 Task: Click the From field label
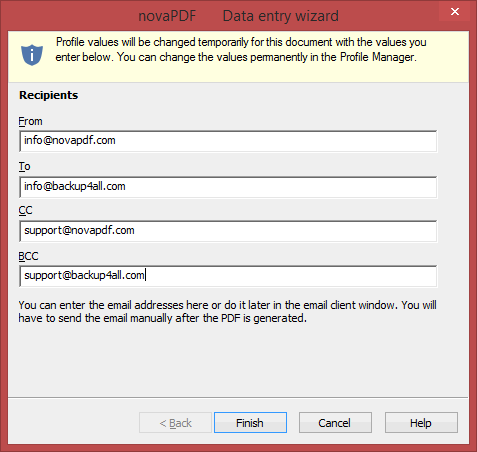point(30,121)
